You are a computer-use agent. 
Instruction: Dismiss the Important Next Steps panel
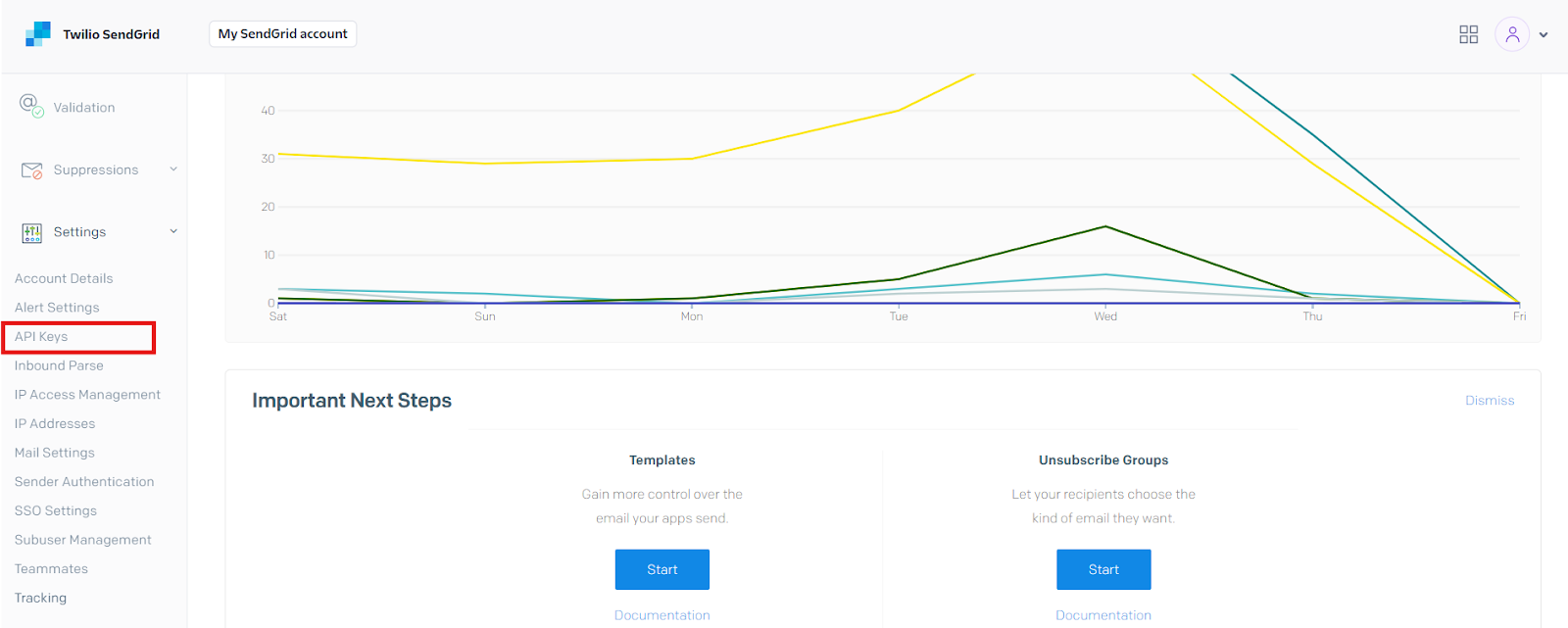point(1489,401)
